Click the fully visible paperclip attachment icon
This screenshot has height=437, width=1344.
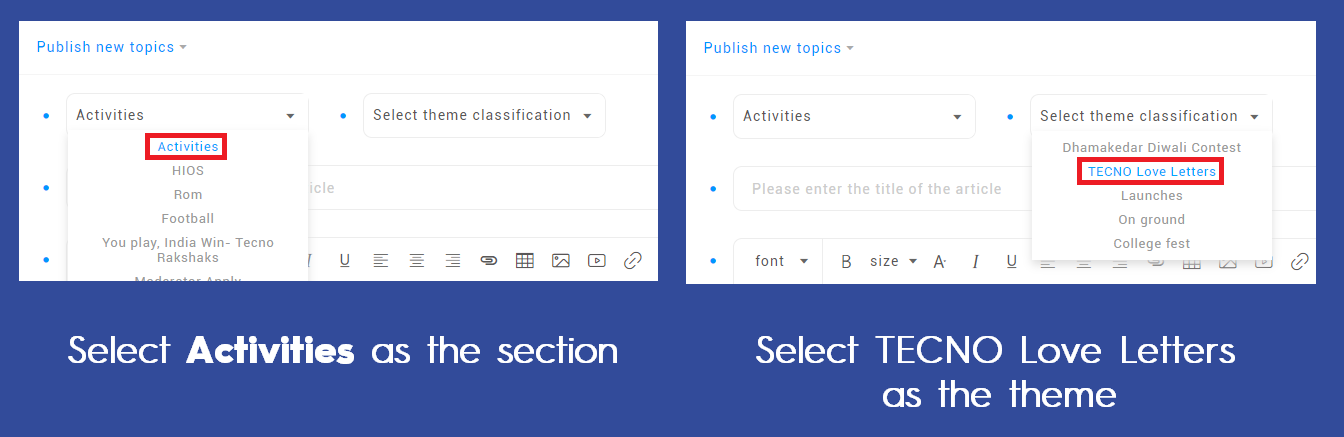click(x=488, y=261)
